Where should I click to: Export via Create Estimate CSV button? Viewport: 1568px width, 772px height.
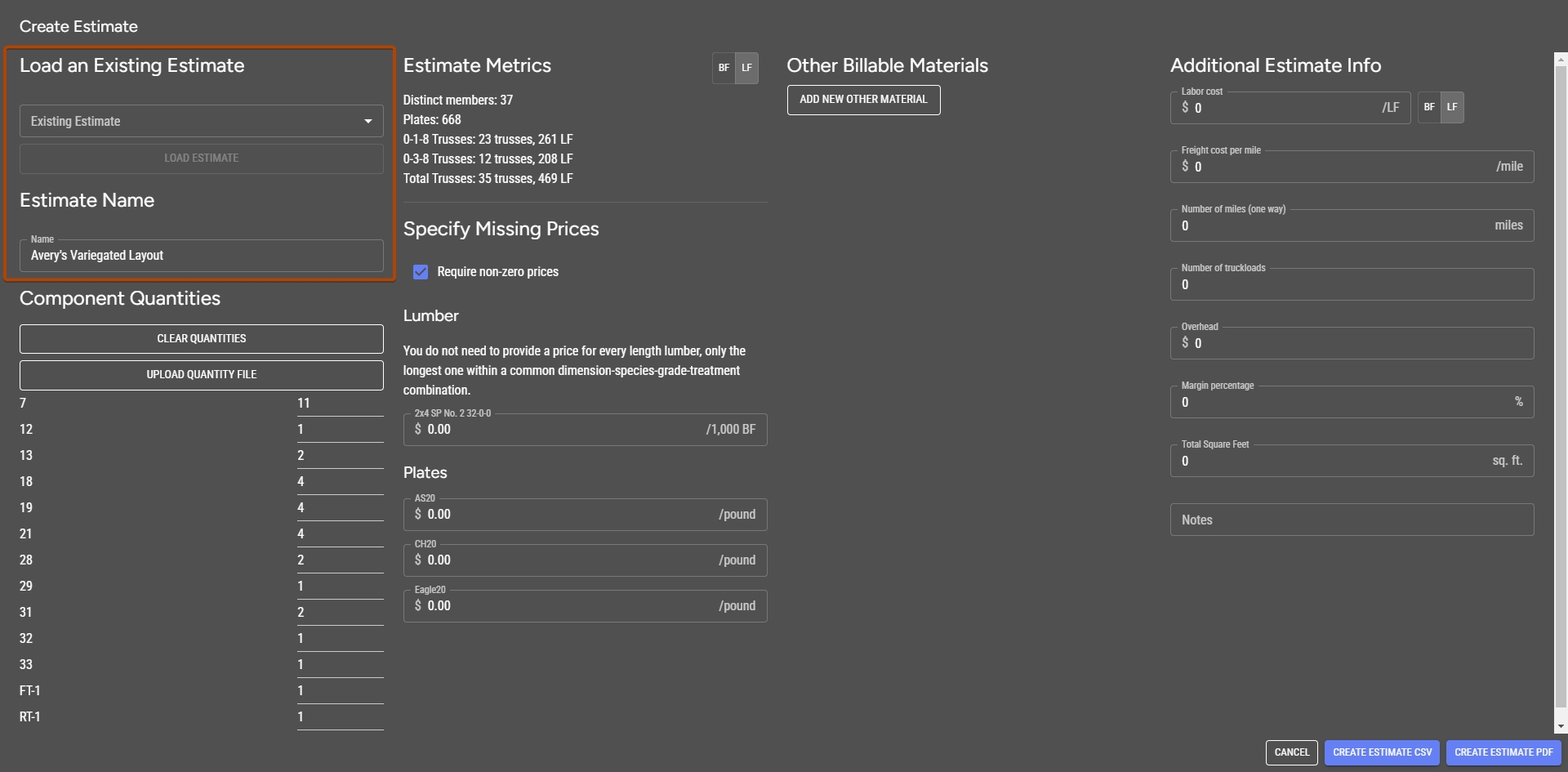[1382, 752]
